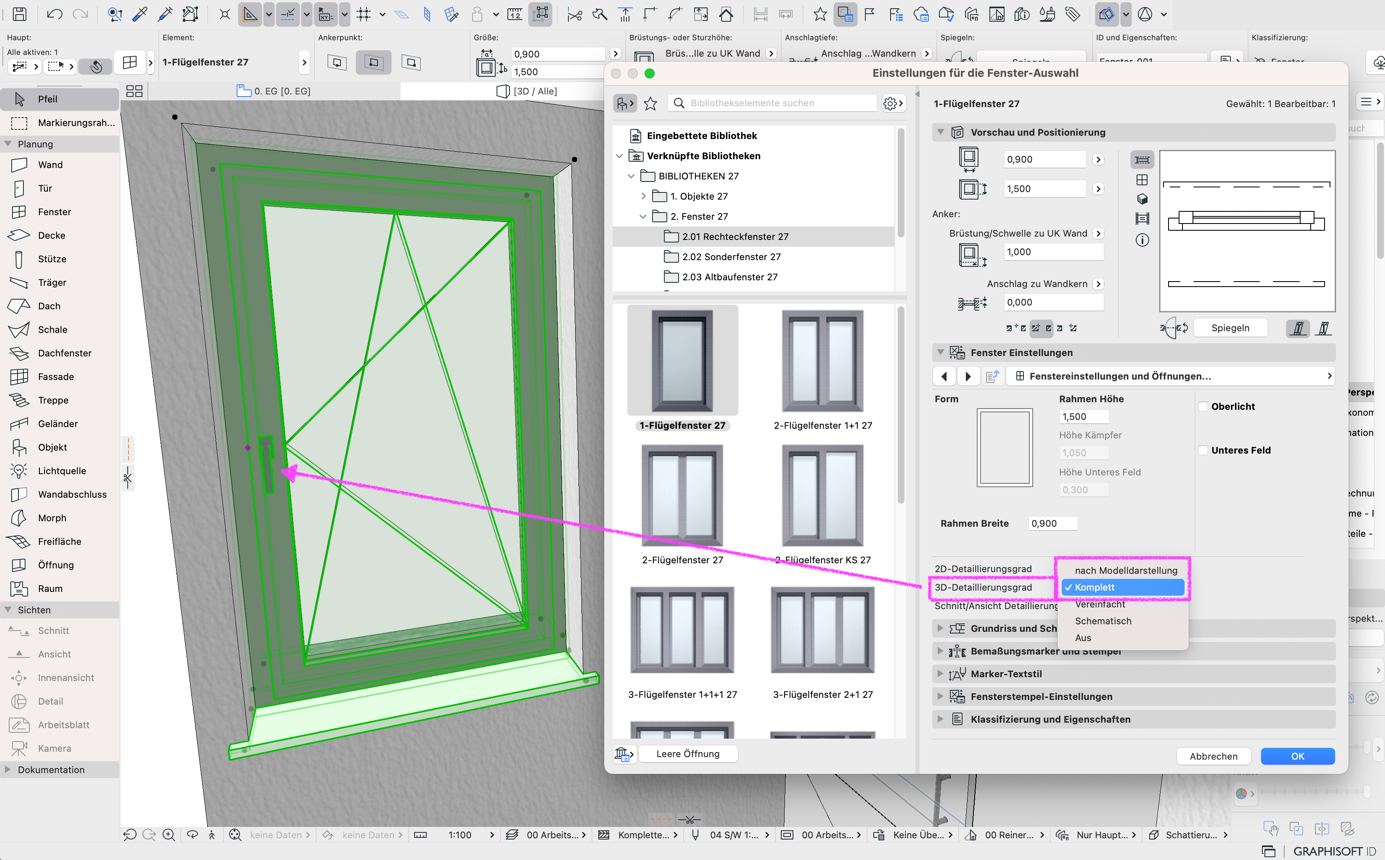The image size is (1385, 860).
Task: Choose nach Modelldarstellung option
Action: 1126,571
